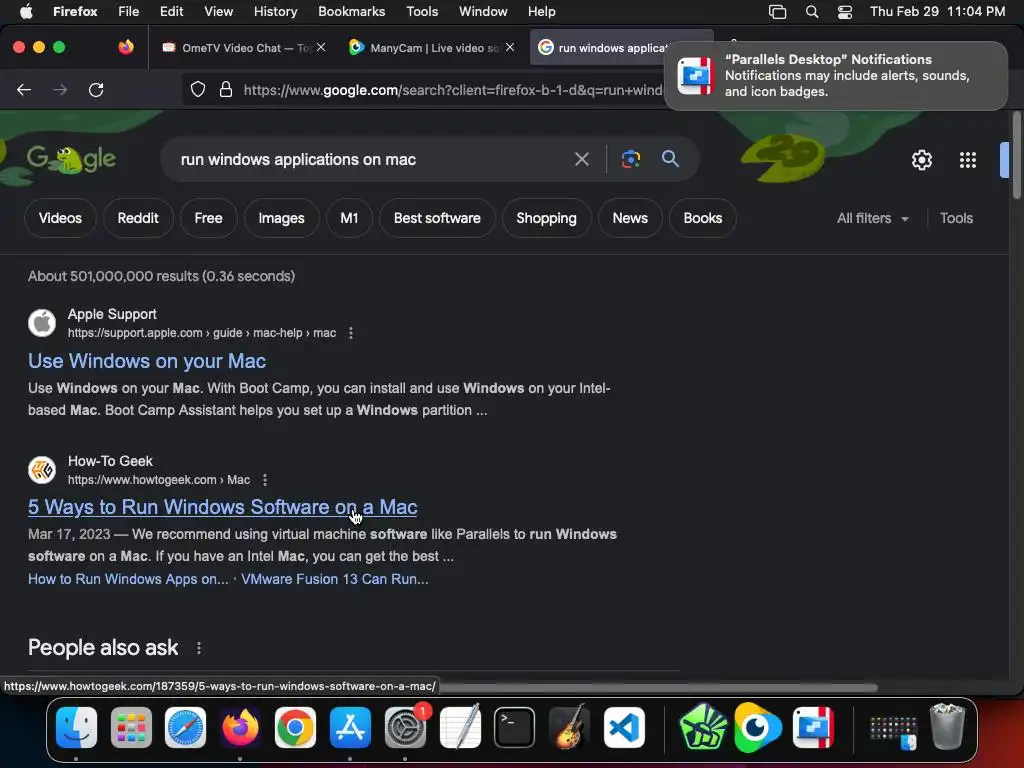Filter results by Books
Image resolution: width=1024 pixels, height=768 pixels.
click(x=703, y=218)
